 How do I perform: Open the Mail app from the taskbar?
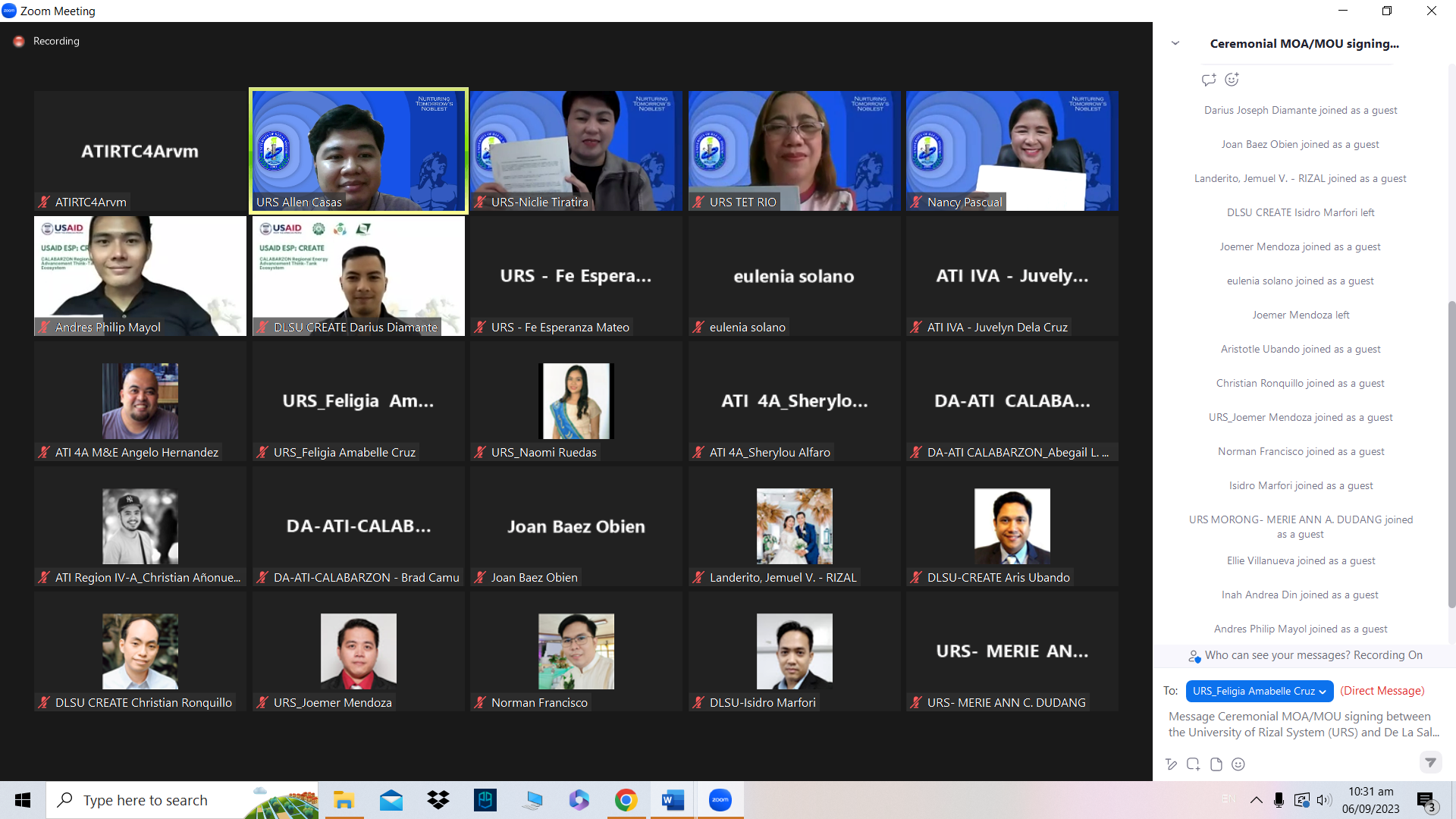pyautogui.click(x=391, y=800)
